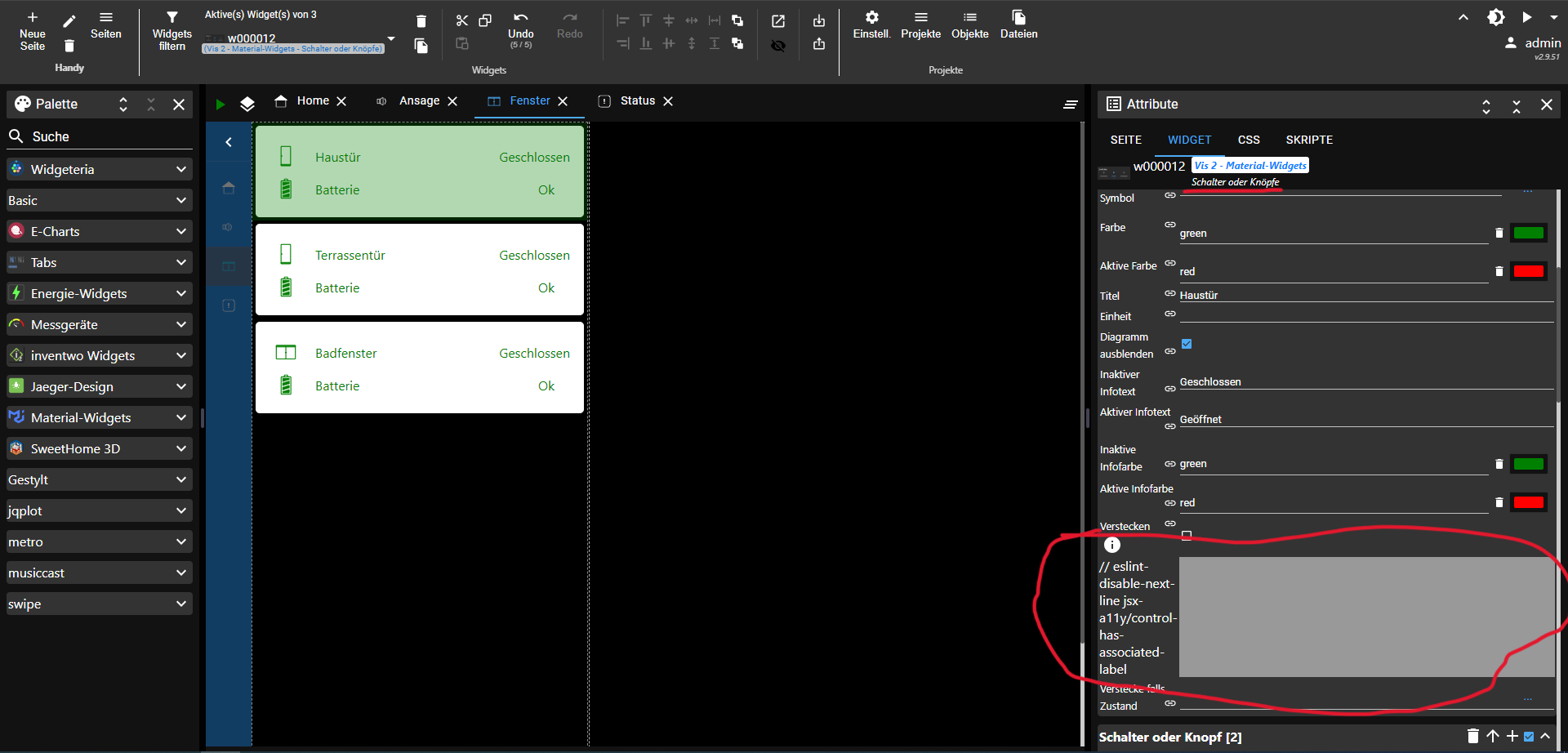
Task: Open active widget selector dropdown arrow
Action: tap(391, 38)
